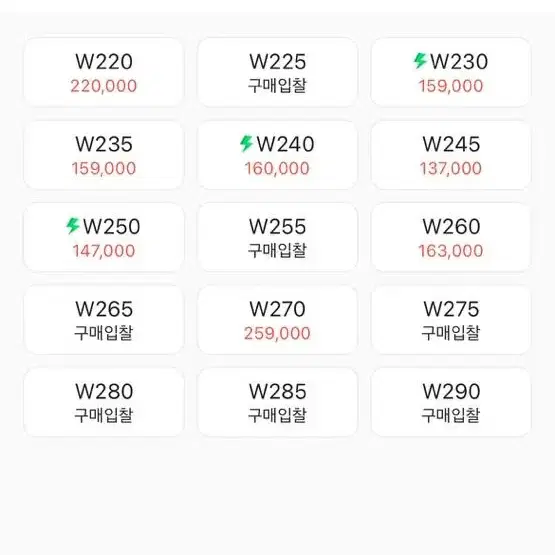The height and width of the screenshot is (555, 555).
Task: Click the lightning bolt icon beside W230
Action: click(x=420, y=61)
